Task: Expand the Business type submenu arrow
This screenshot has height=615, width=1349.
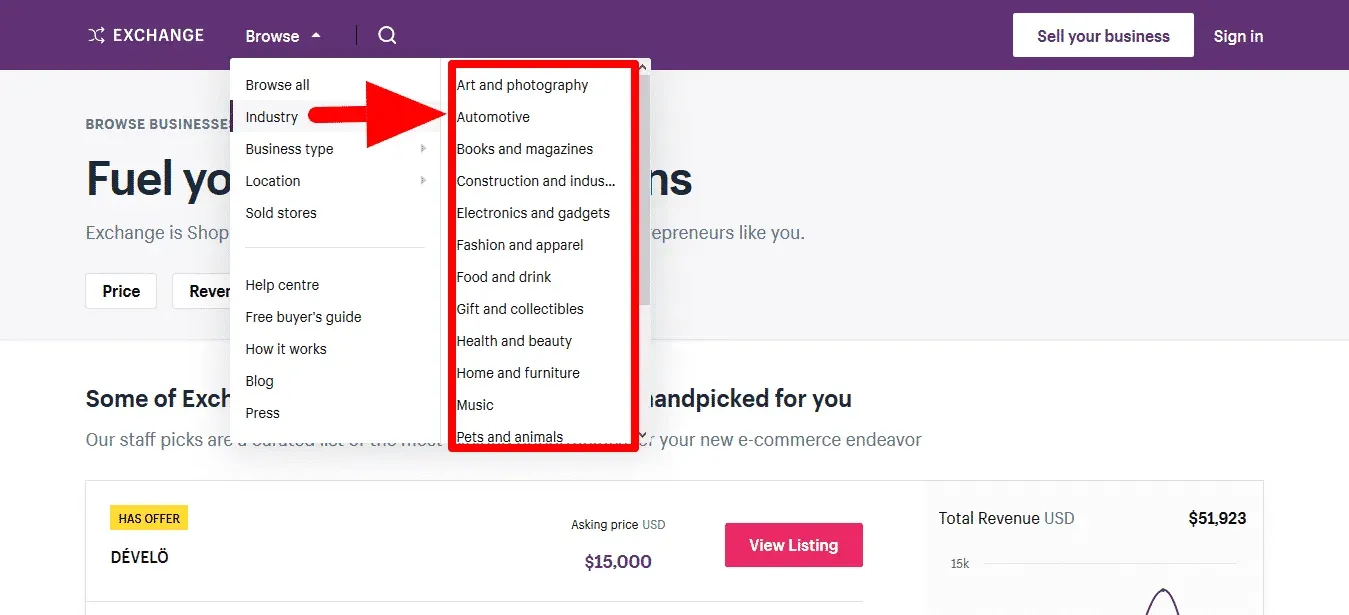Action: [423, 149]
